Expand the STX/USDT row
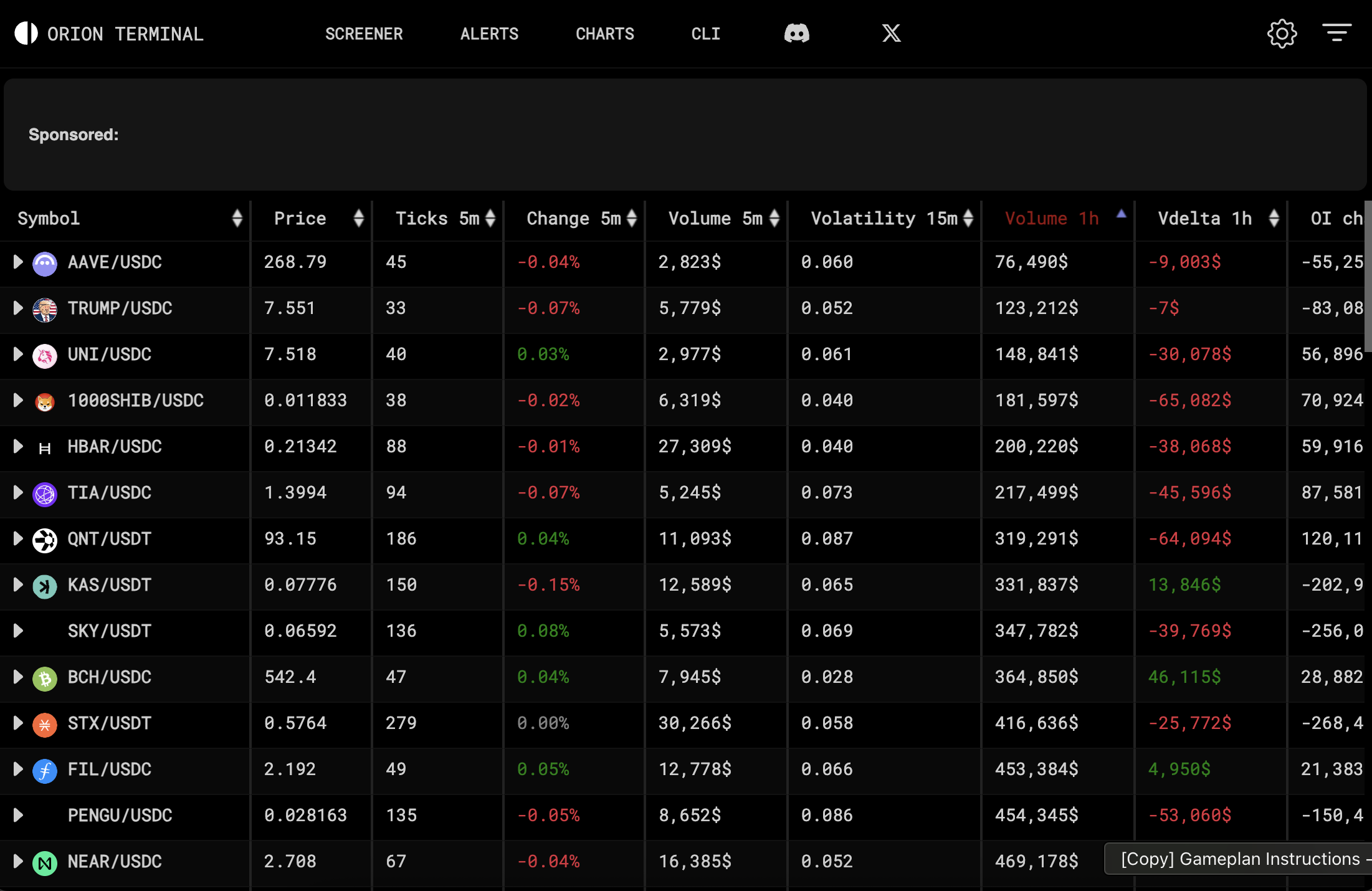This screenshot has height=891, width=1372. point(18,723)
